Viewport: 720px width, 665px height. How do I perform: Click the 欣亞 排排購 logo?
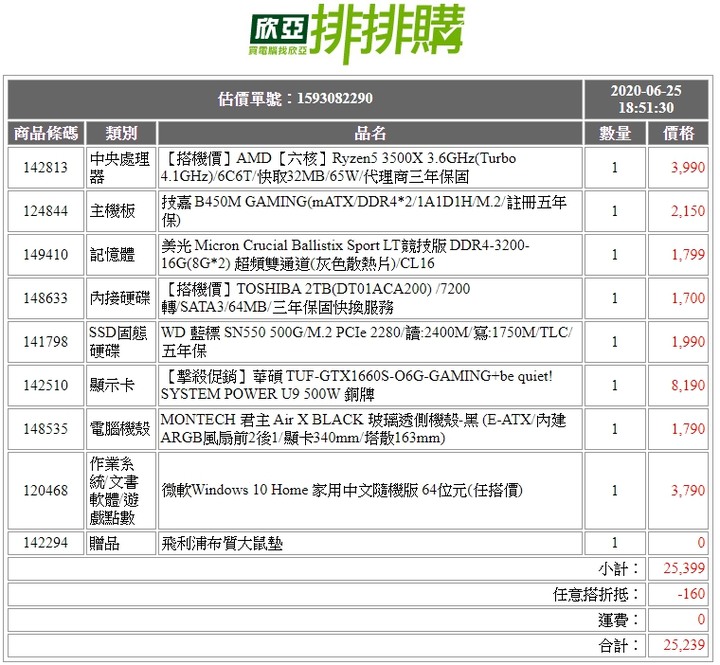click(x=357, y=34)
